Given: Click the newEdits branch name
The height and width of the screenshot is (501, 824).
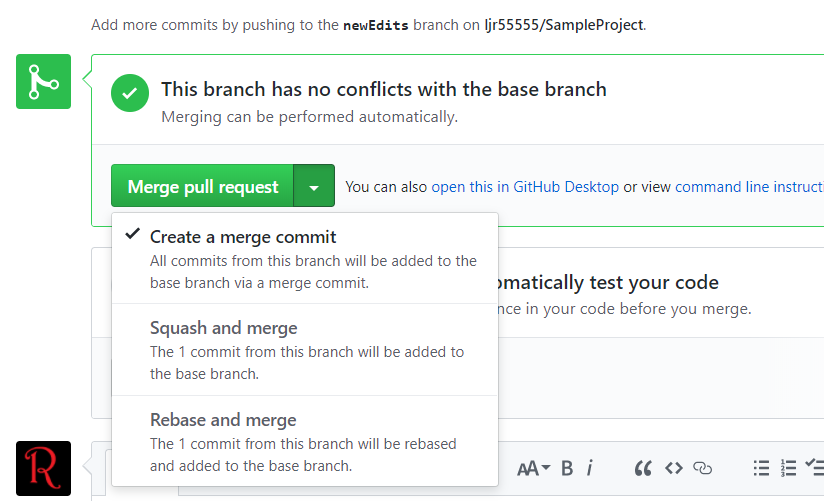Looking at the screenshot, I should tap(376, 25).
